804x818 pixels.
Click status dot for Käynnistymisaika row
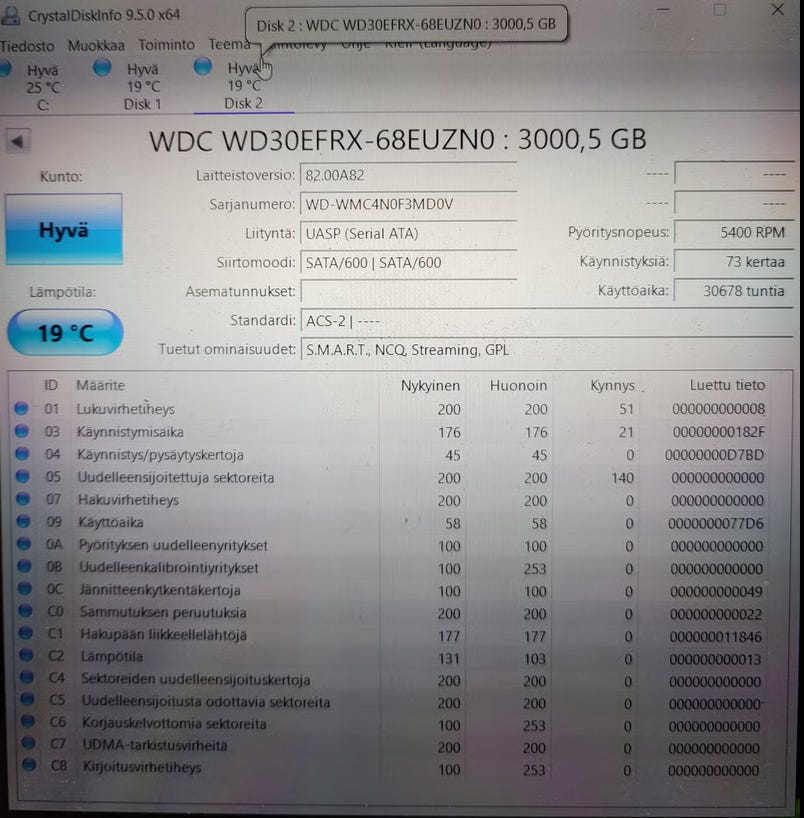(21, 431)
